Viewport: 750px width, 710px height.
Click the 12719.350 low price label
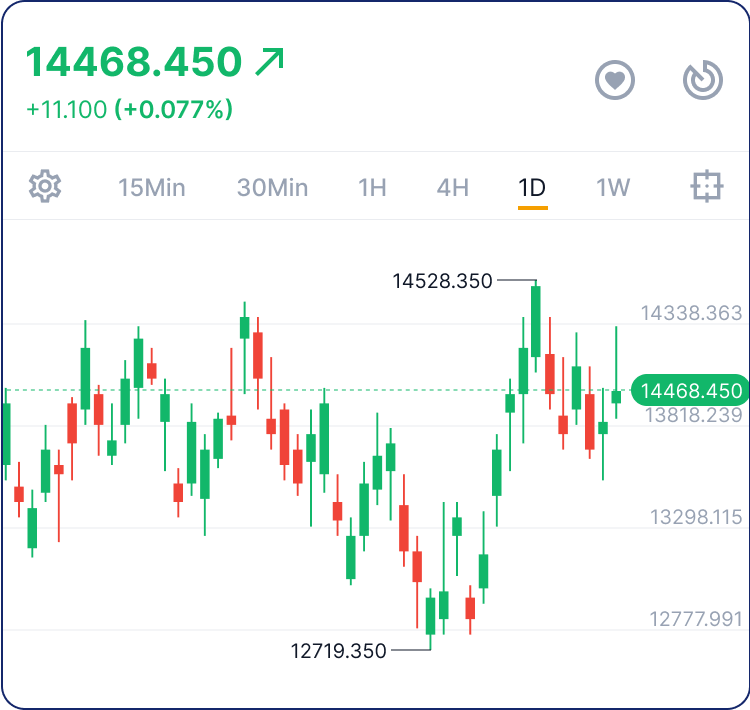[x=338, y=651]
